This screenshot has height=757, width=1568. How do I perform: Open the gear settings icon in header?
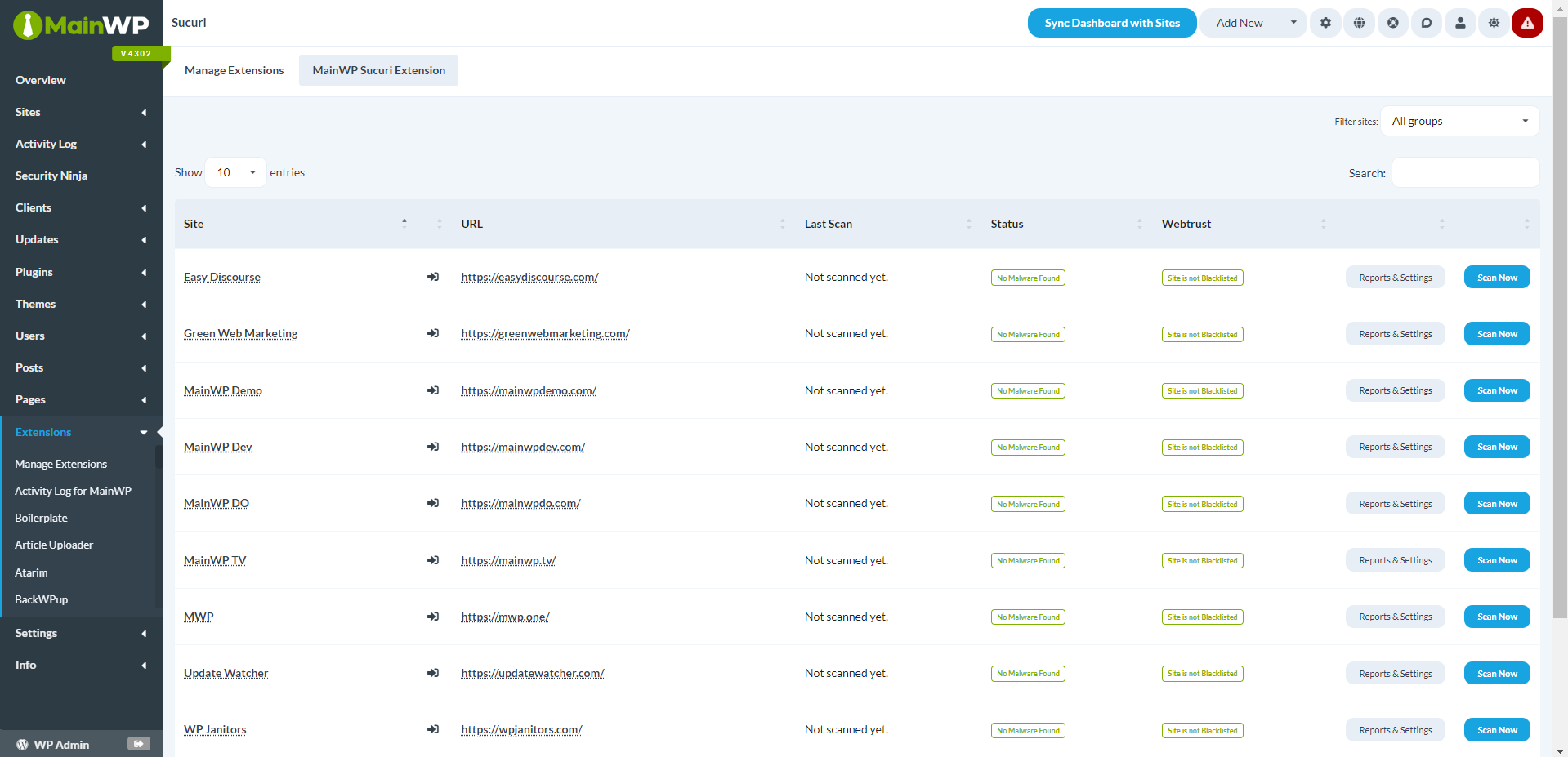[1325, 23]
